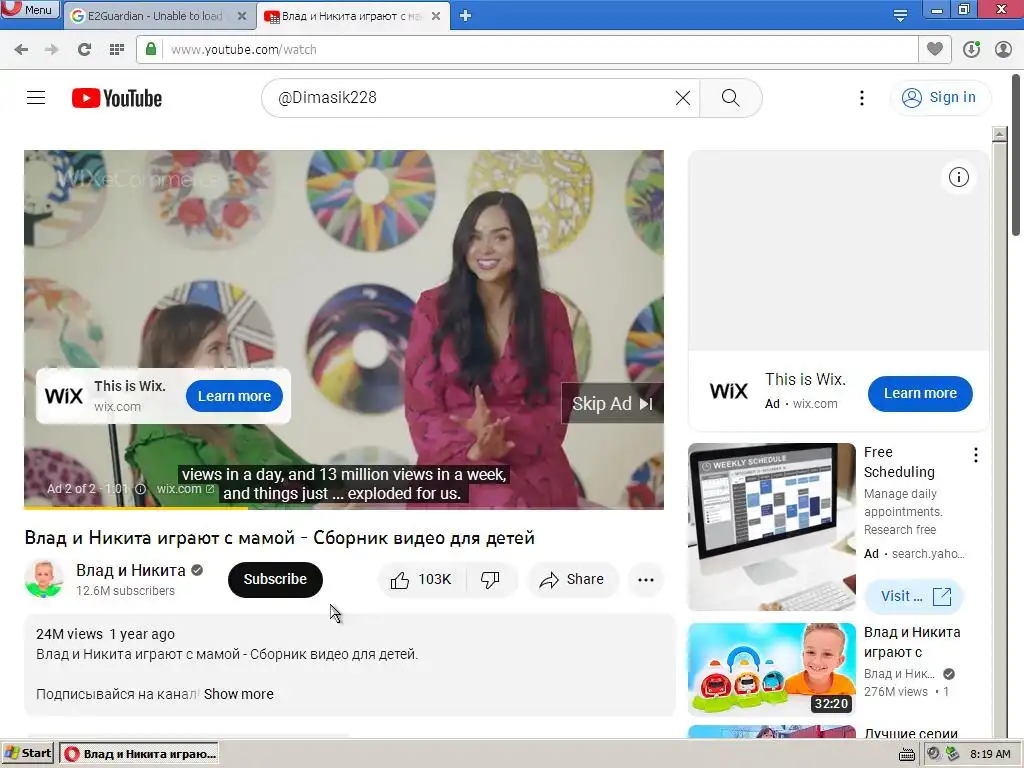Open the Speed Dial grid
This screenshot has width=1024, height=768.
coord(117,50)
